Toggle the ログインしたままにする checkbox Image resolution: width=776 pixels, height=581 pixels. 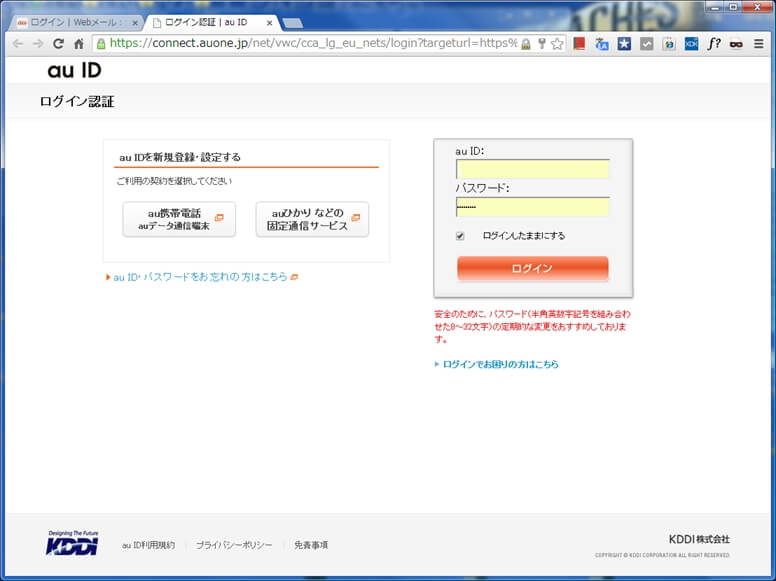[x=460, y=236]
